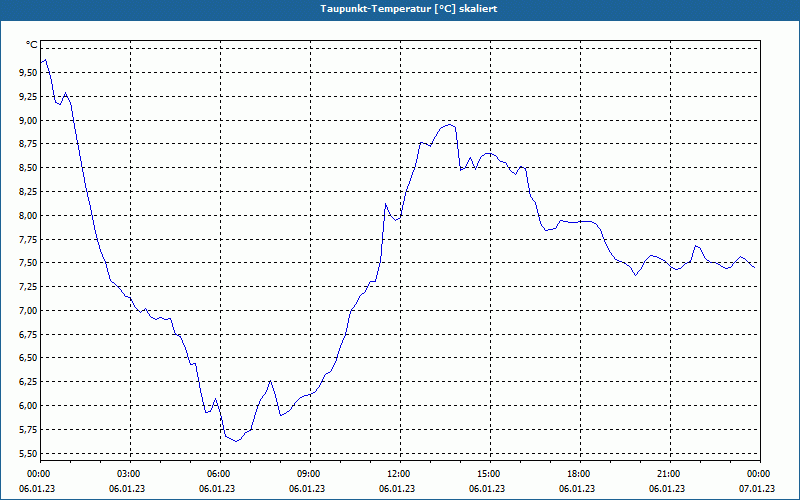The width and height of the screenshot is (800, 500).
Task: Click the 21:00 time axis label
Action: (670, 474)
